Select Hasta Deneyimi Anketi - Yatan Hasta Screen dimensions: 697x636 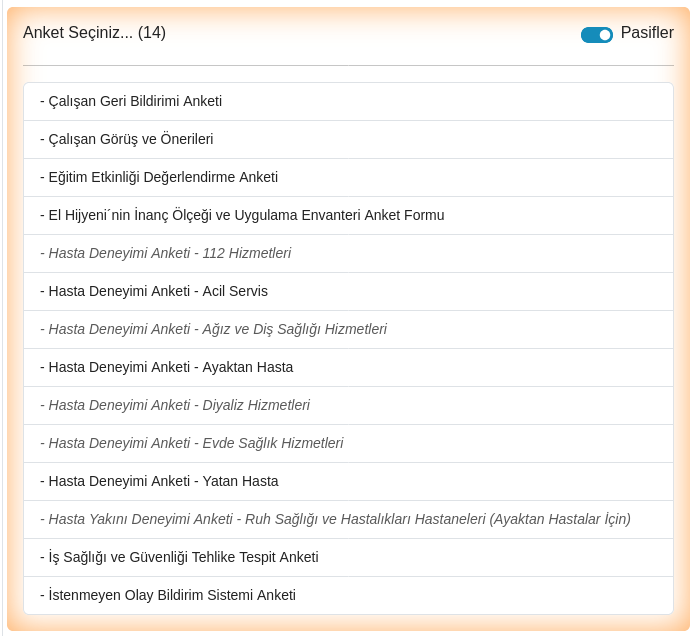pos(348,481)
